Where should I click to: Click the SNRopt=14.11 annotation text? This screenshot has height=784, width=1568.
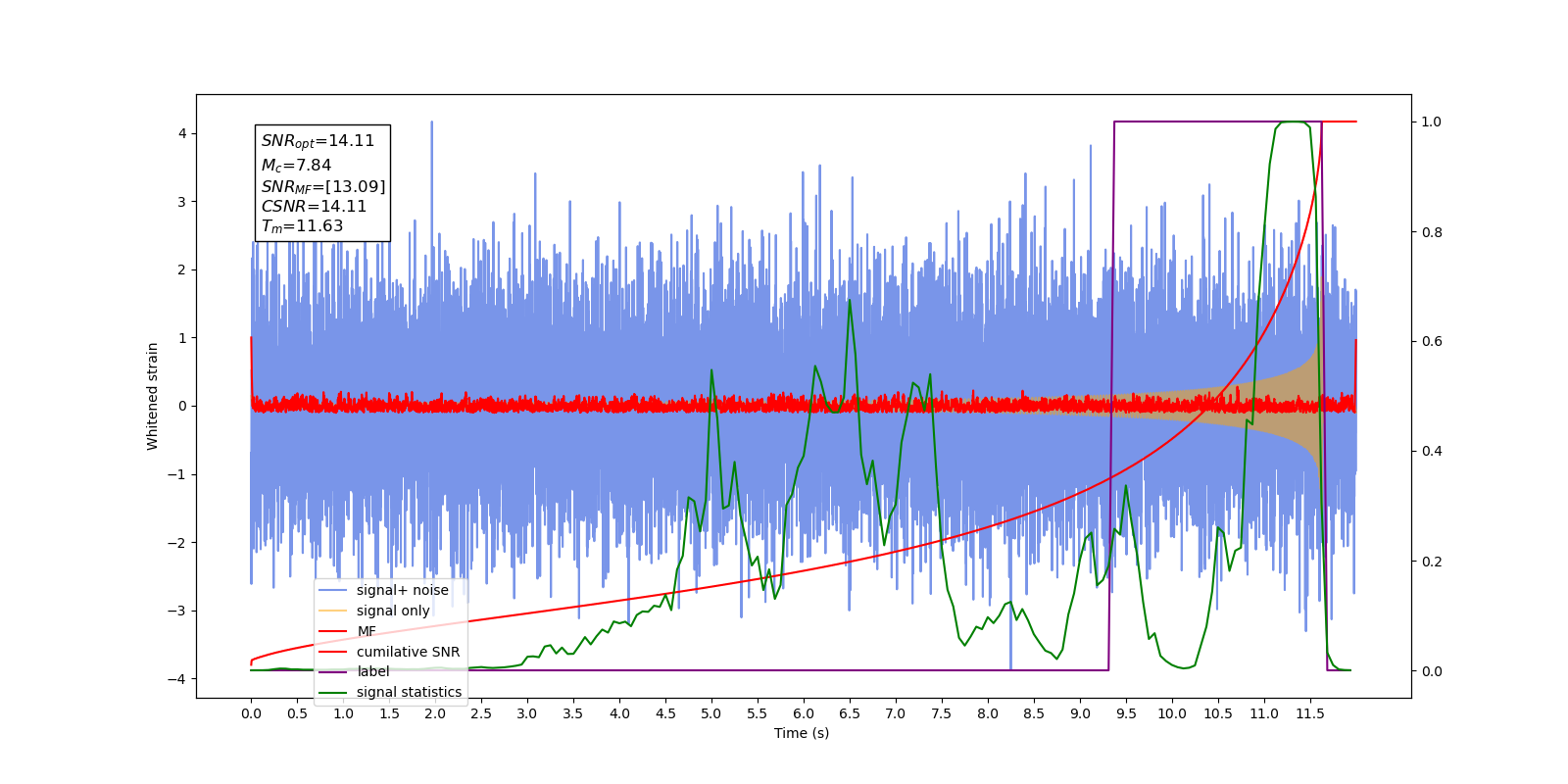318,141
